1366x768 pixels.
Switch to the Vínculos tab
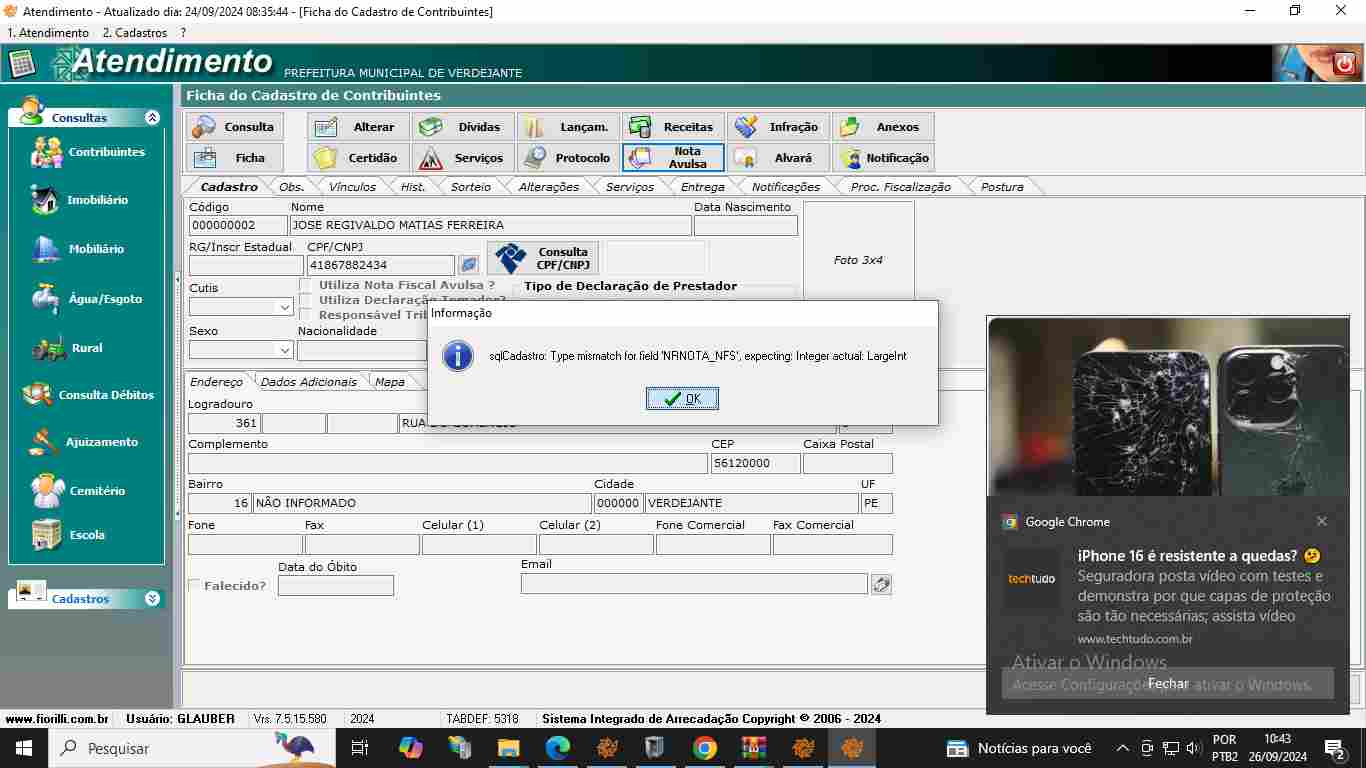coord(352,187)
